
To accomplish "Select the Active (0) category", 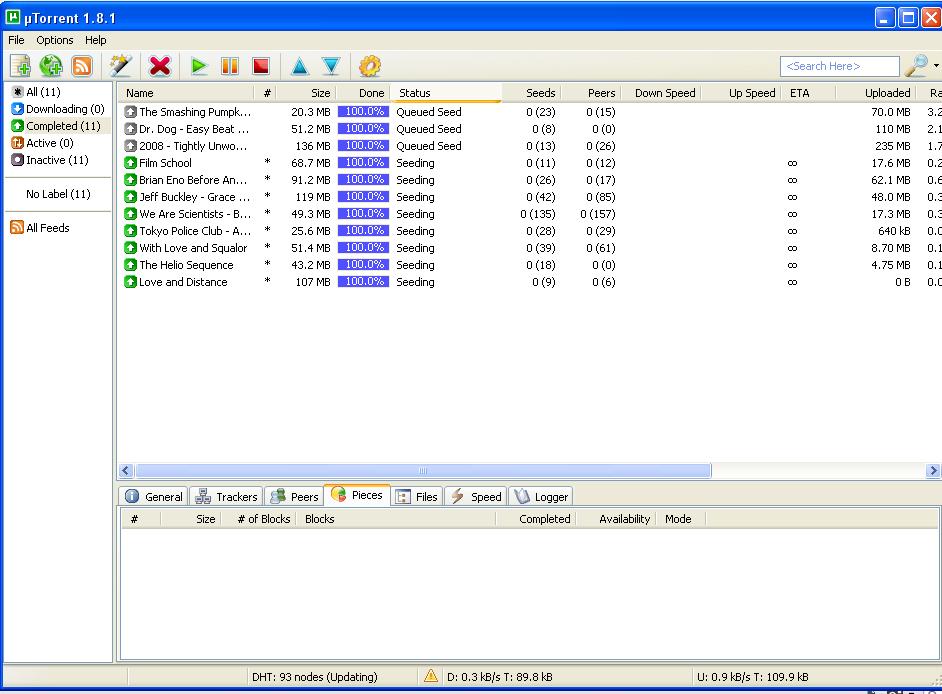I will click(x=43, y=143).
